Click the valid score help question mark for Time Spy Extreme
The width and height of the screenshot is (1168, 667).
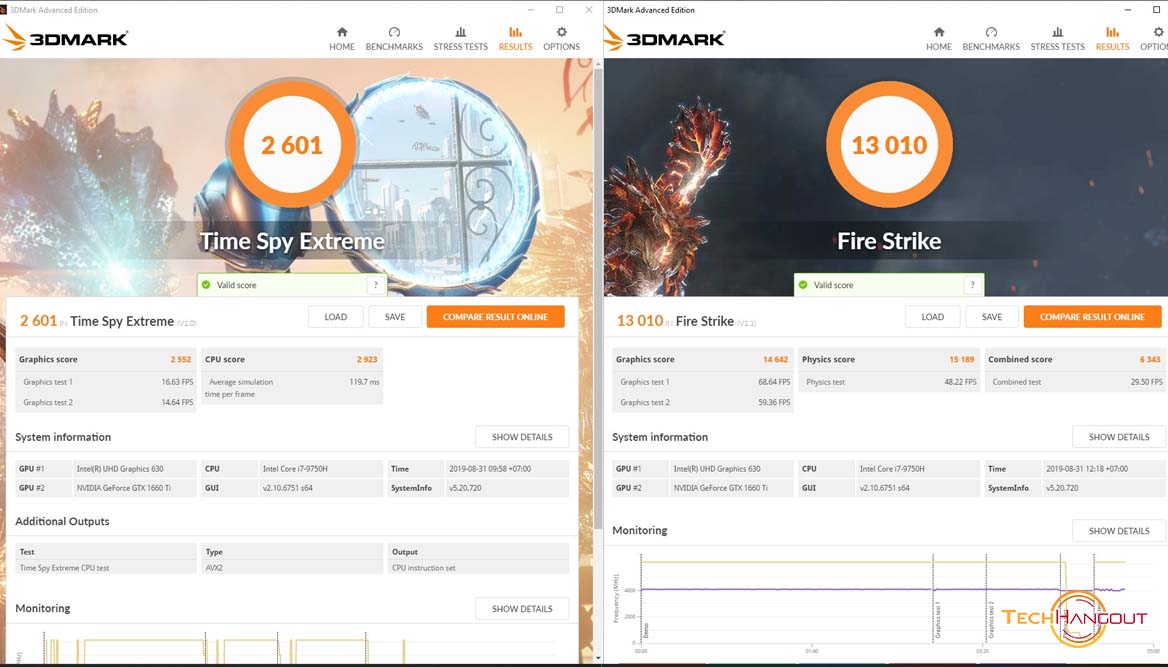pos(375,285)
